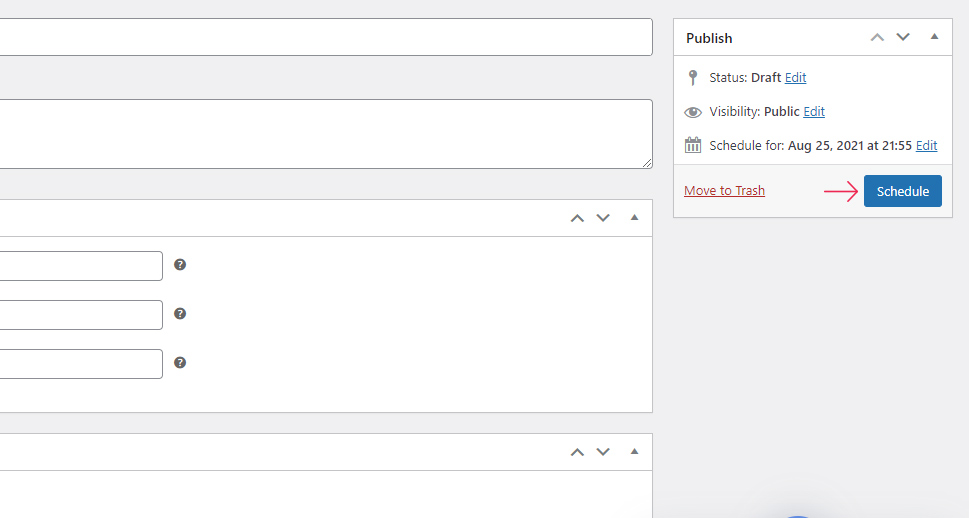Click the help icon beside first field

[x=180, y=265]
